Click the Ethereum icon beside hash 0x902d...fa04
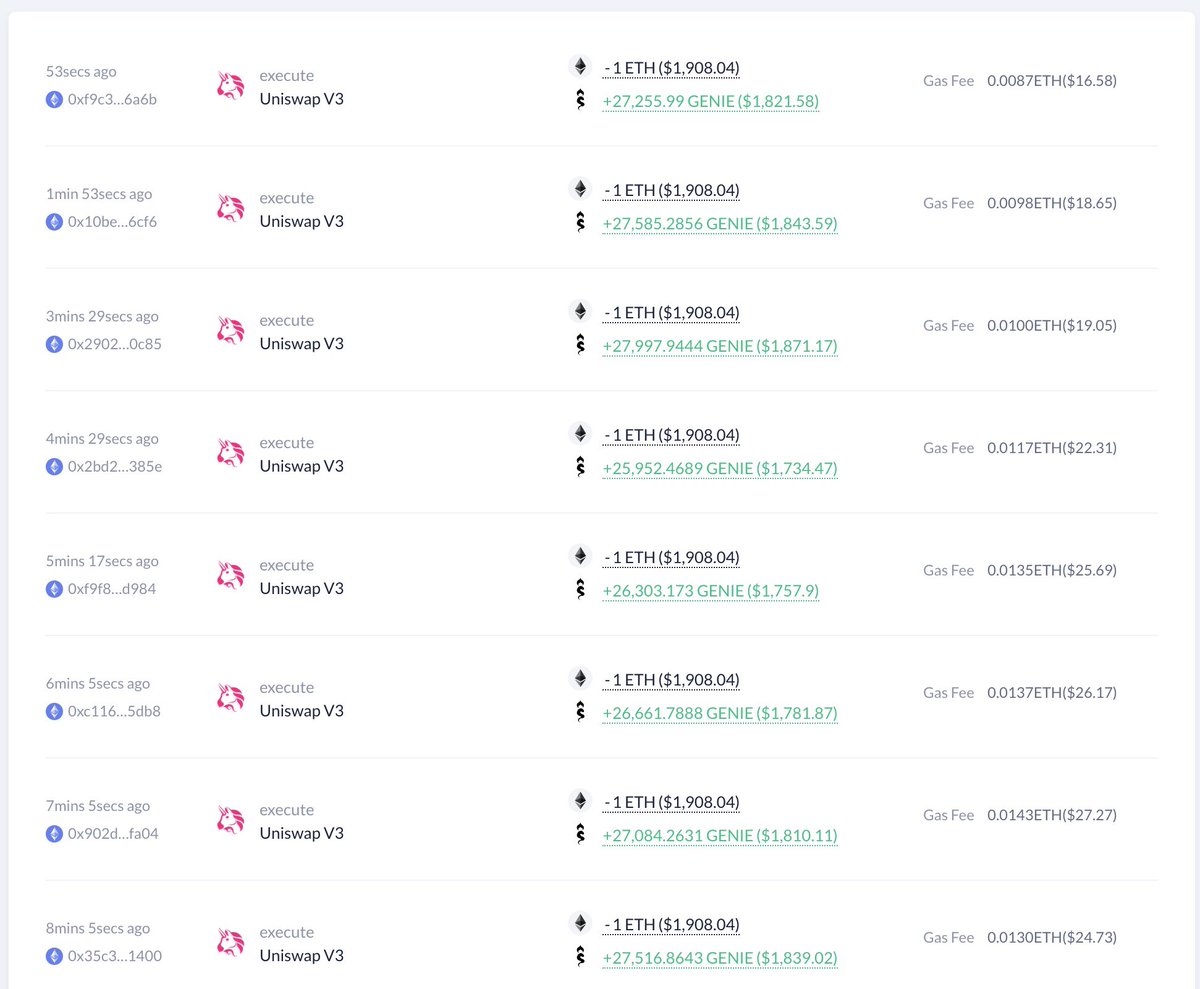1200x989 pixels. pyautogui.click(x=54, y=834)
